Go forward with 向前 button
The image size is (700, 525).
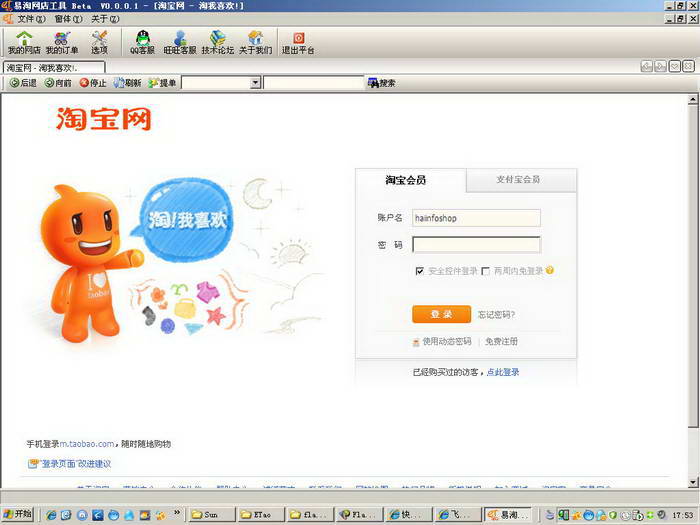(x=58, y=83)
